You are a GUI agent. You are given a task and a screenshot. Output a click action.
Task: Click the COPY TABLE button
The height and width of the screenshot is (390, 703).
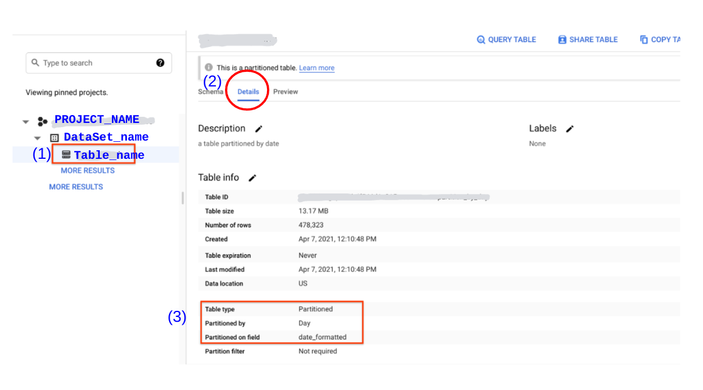pos(660,40)
